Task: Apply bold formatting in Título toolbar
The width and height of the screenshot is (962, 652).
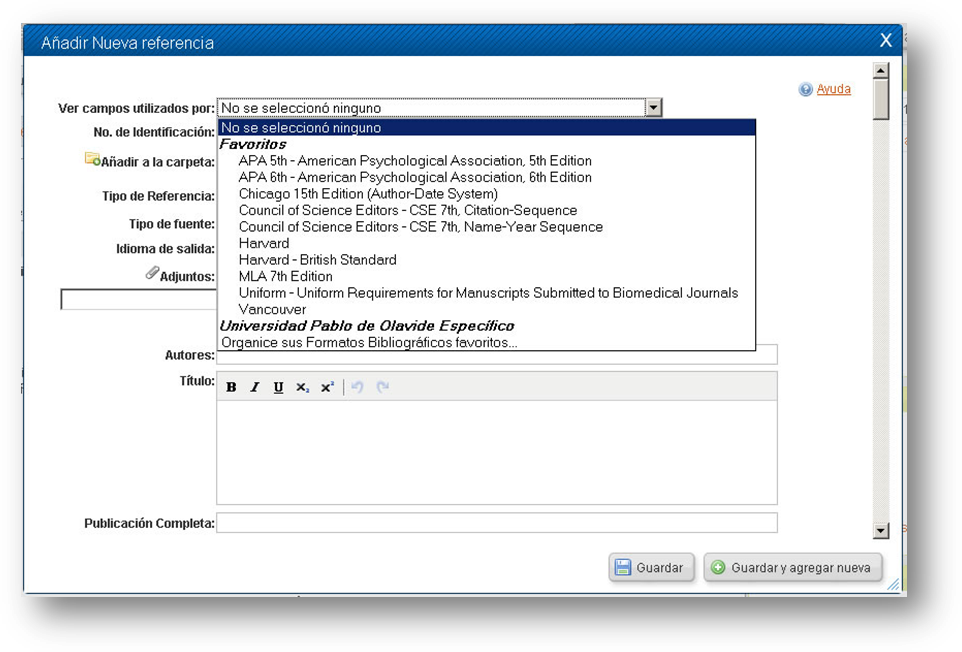Action: (x=231, y=387)
